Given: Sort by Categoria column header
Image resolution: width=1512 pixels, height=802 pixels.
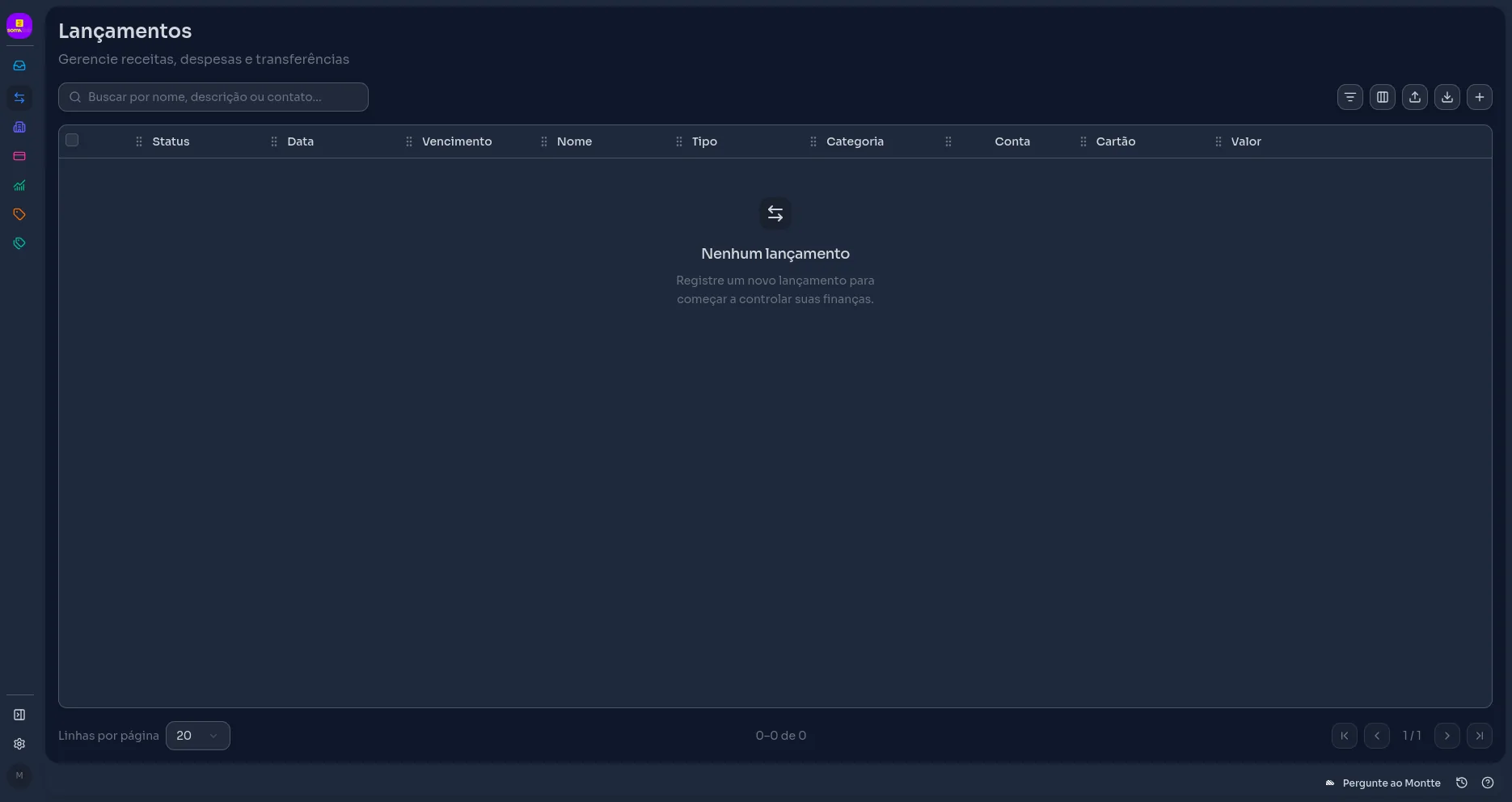Looking at the screenshot, I should pos(855,141).
